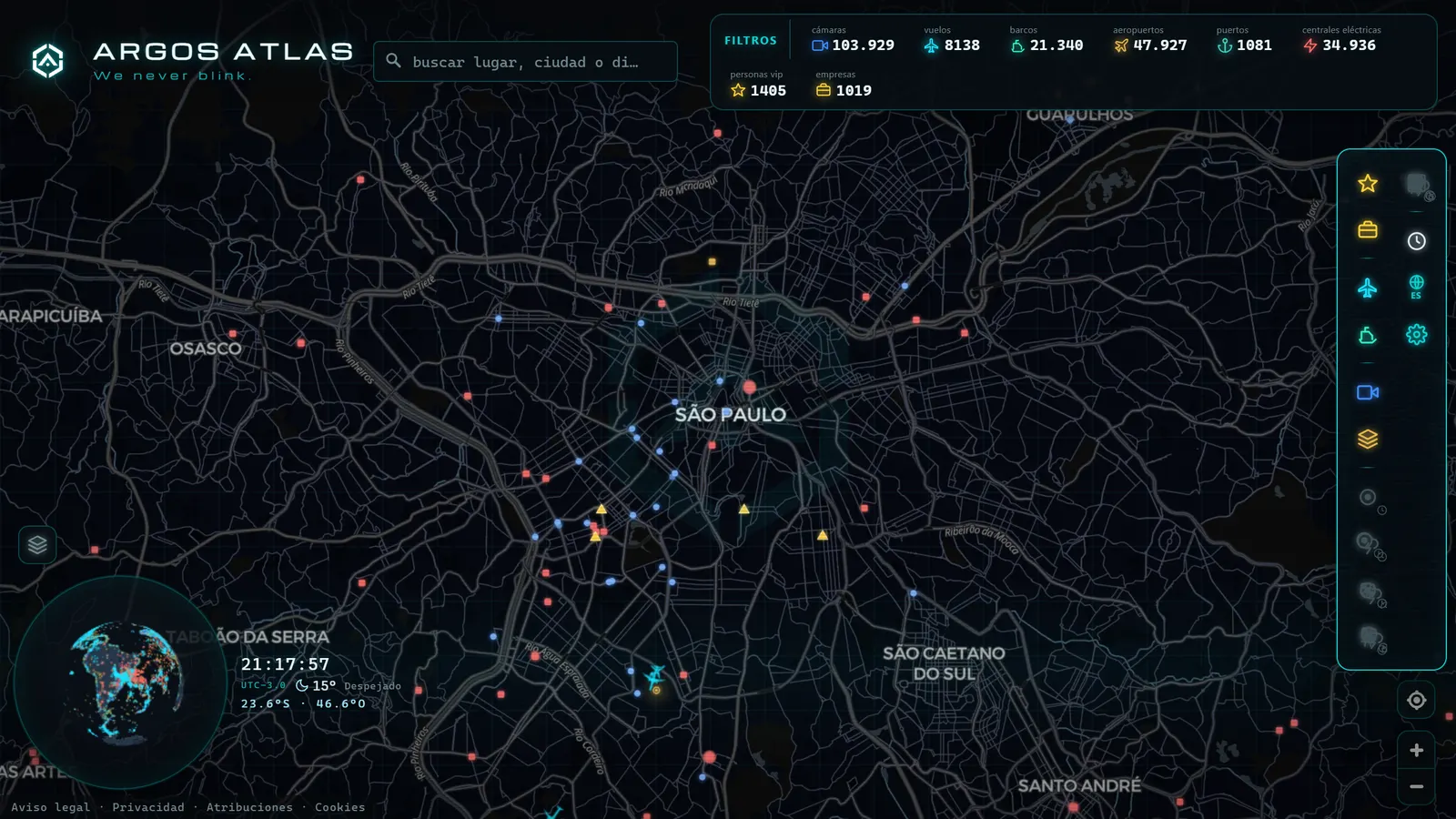Open the Privacidad link
Viewport: 1456px width, 819px height.
coord(148,807)
